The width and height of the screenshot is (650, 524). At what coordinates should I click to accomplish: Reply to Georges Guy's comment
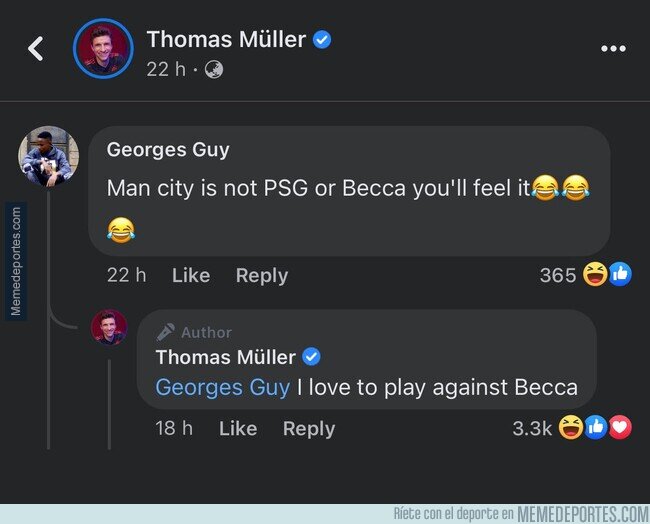tap(262, 276)
